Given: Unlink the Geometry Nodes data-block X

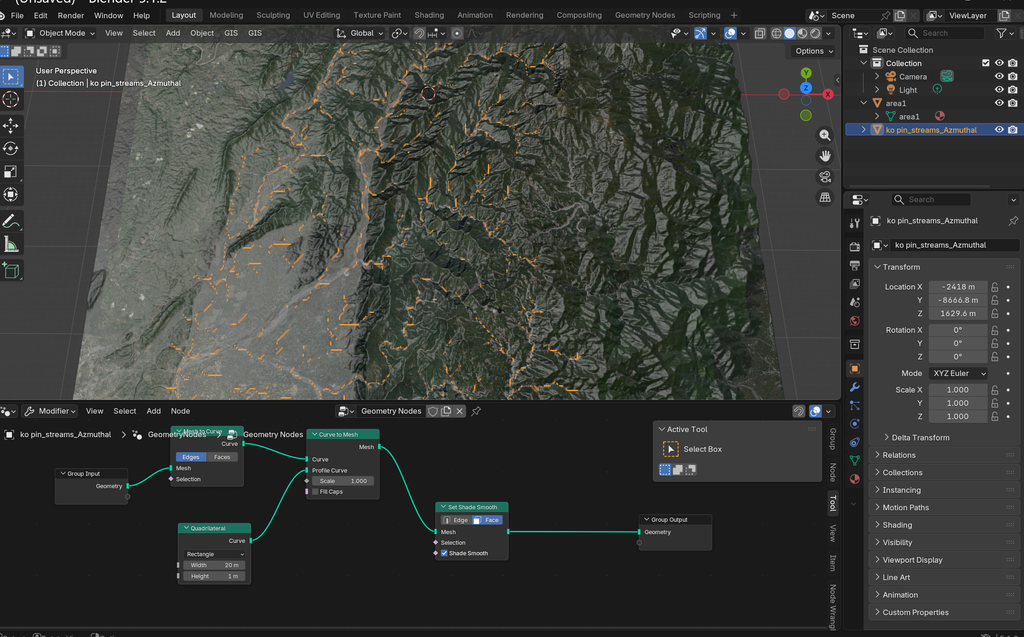Looking at the screenshot, I should click(x=460, y=411).
